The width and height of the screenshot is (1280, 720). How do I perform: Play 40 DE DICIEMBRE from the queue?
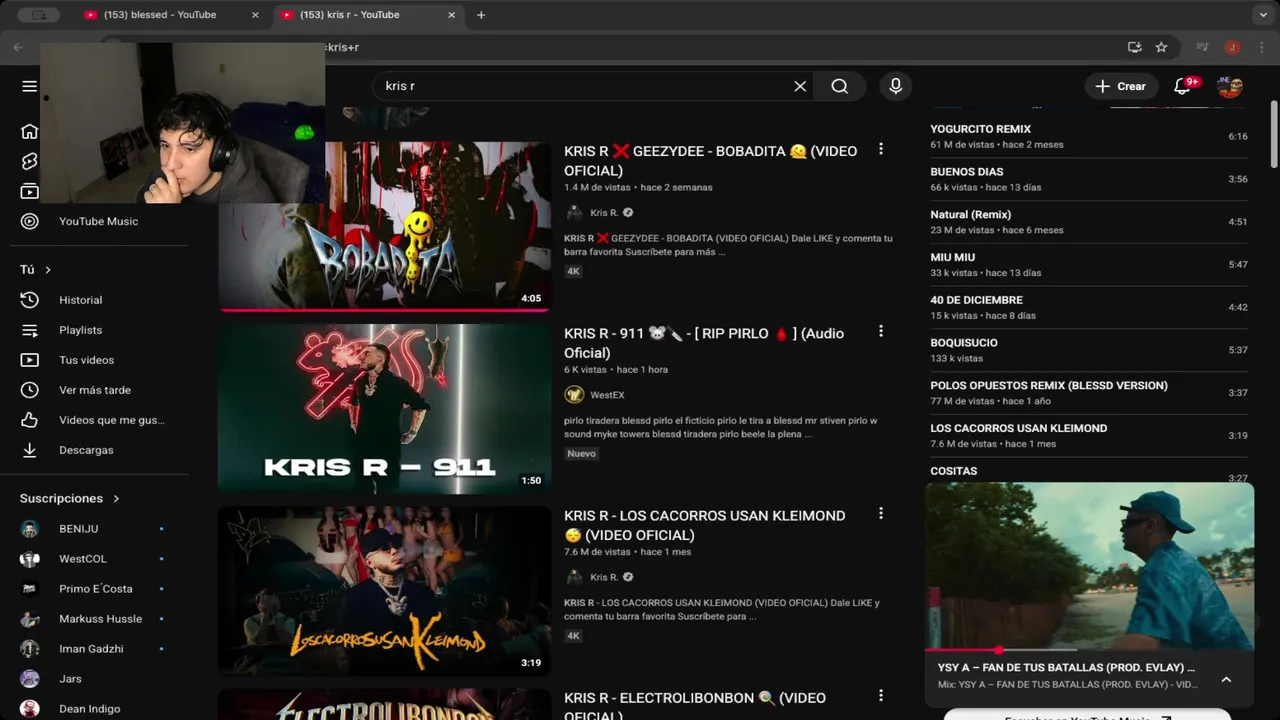1088,307
